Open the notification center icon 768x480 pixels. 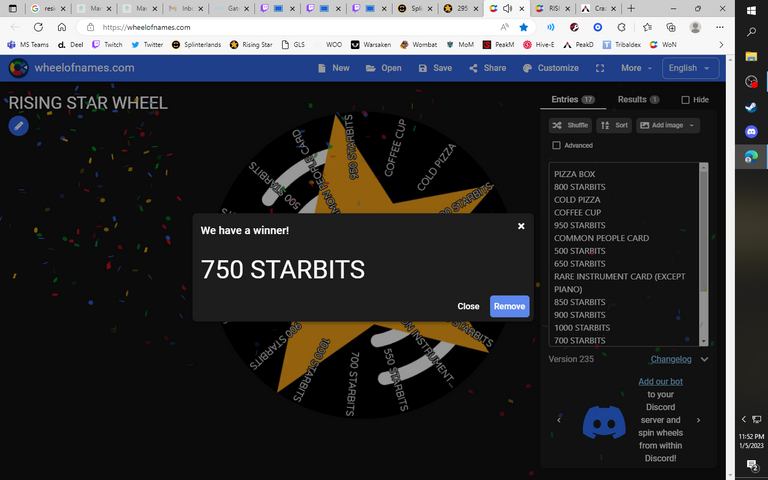pyautogui.click(x=752, y=465)
